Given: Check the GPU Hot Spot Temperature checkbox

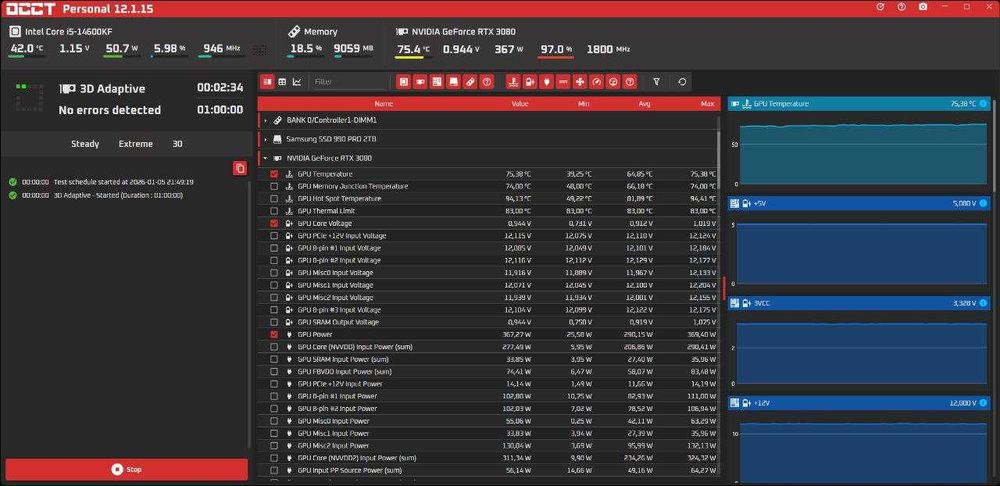Looking at the screenshot, I should pyautogui.click(x=274, y=198).
